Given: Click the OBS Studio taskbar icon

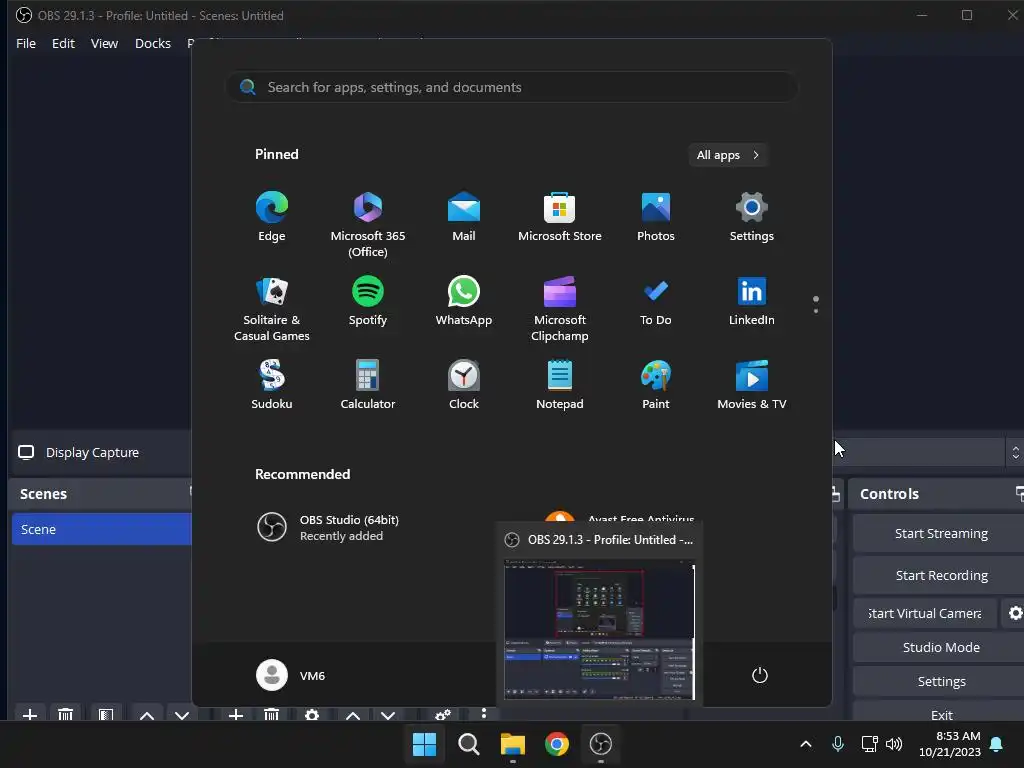Looking at the screenshot, I should tap(601, 744).
